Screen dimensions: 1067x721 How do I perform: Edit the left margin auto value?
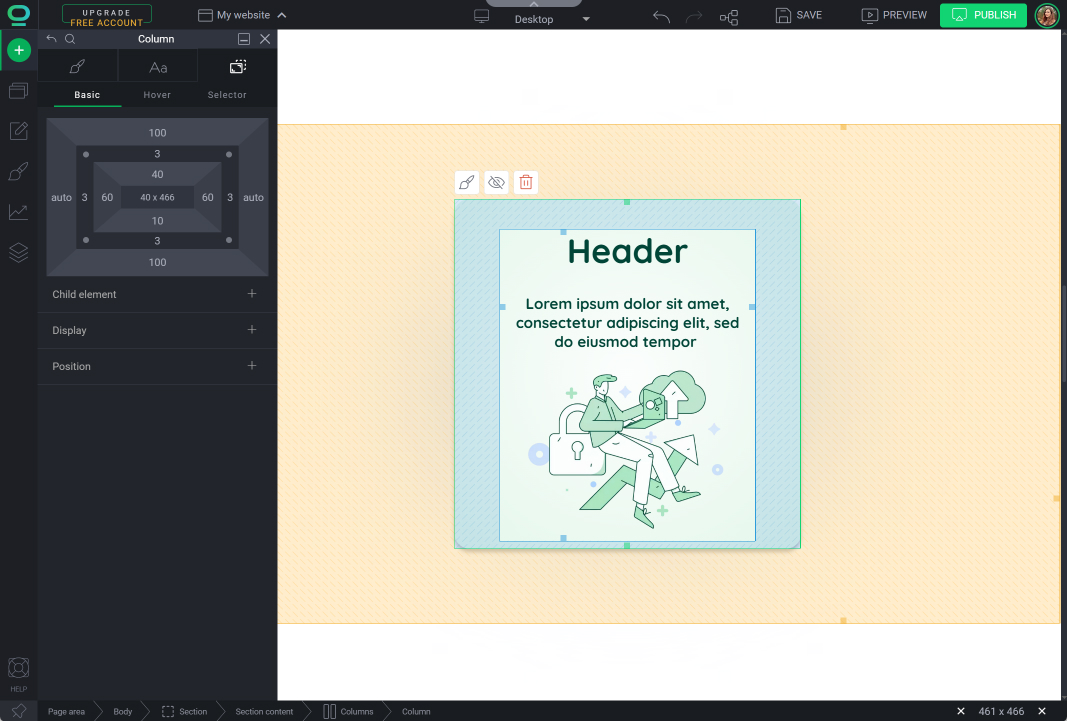(61, 197)
